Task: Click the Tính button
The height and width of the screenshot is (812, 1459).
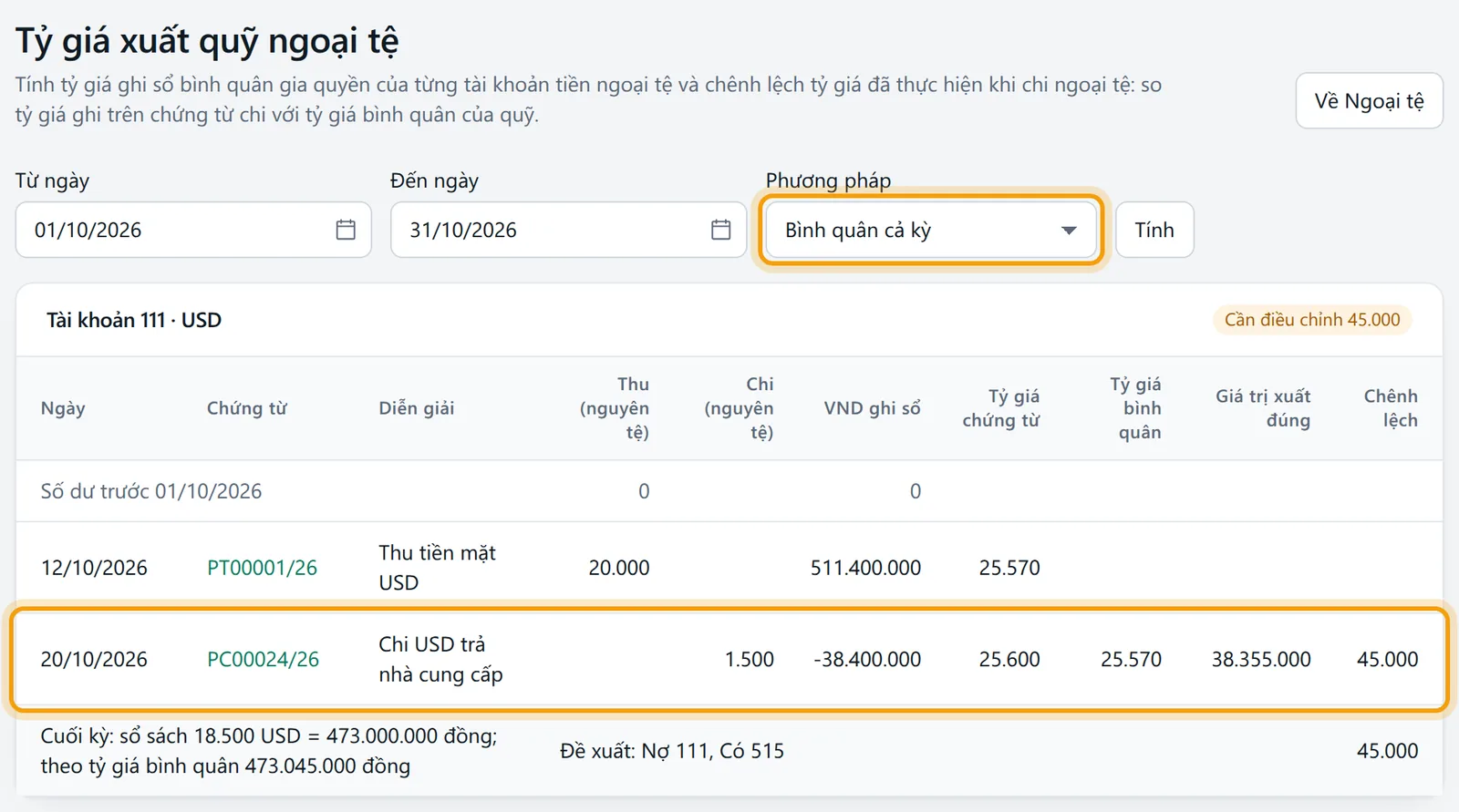Action: pyautogui.click(x=1154, y=230)
